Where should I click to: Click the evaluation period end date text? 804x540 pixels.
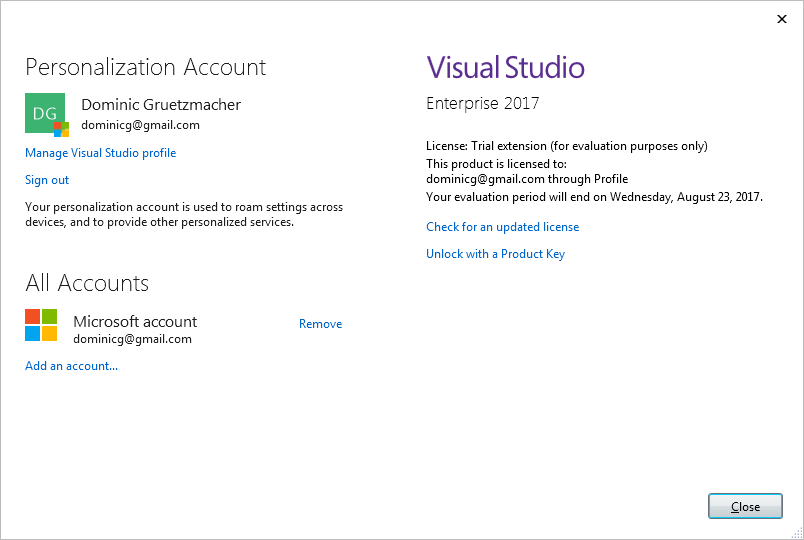(x=594, y=197)
